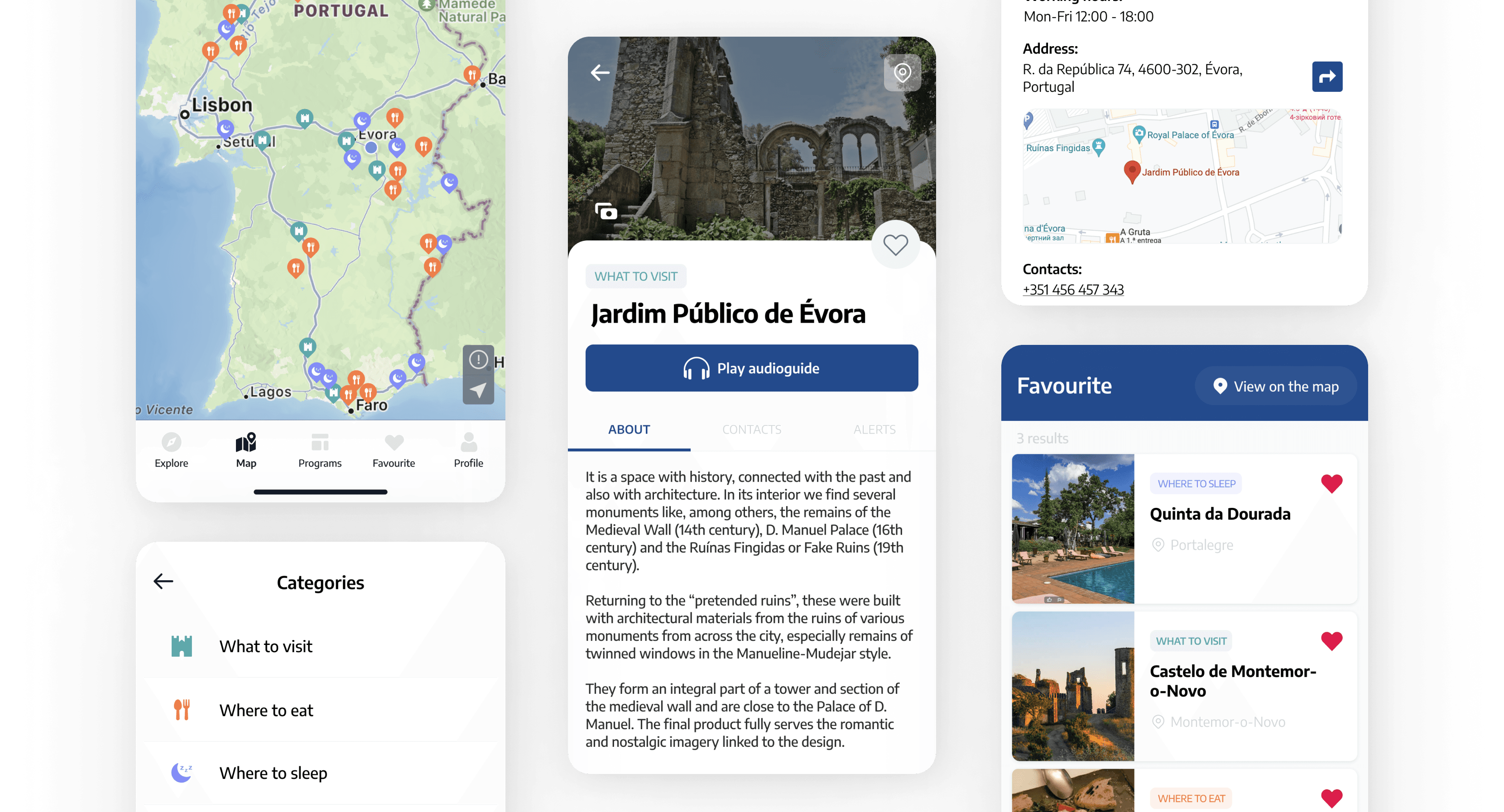Select the Map tab in bottom navigation
Image resolution: width=1504 pixels, height=812 pixels.
(x=246, y=450)
